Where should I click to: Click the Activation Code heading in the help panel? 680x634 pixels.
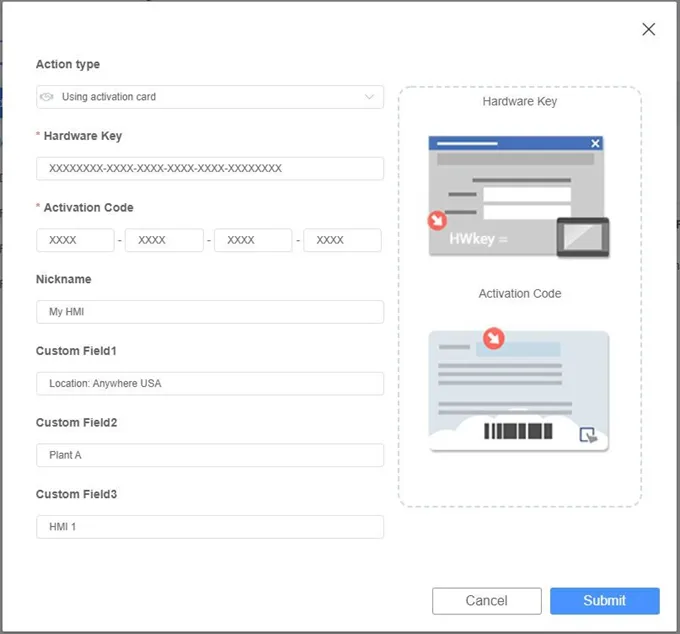520,294
